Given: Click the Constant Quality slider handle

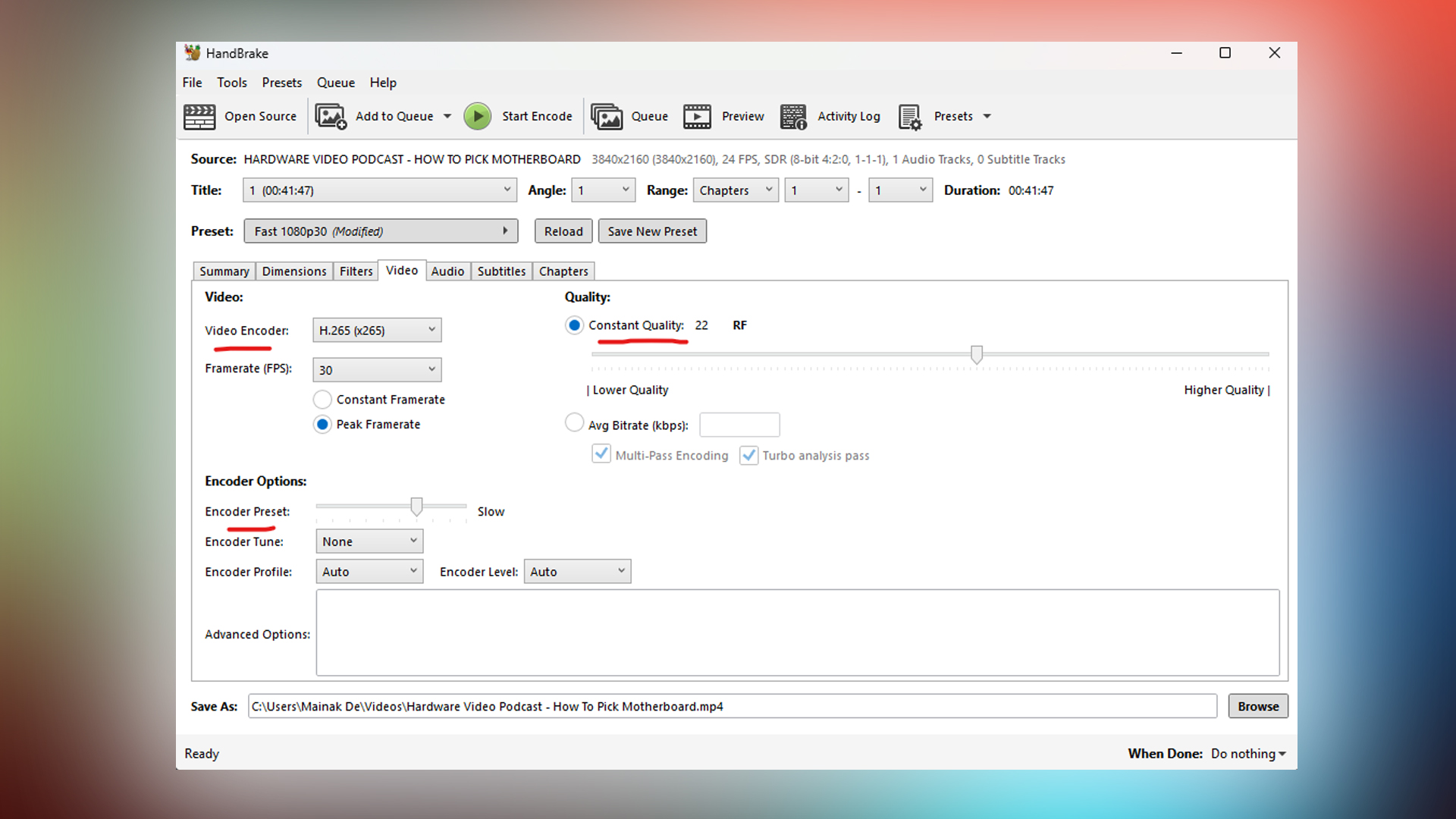Looking at the screenshot, I should (977, 354).
